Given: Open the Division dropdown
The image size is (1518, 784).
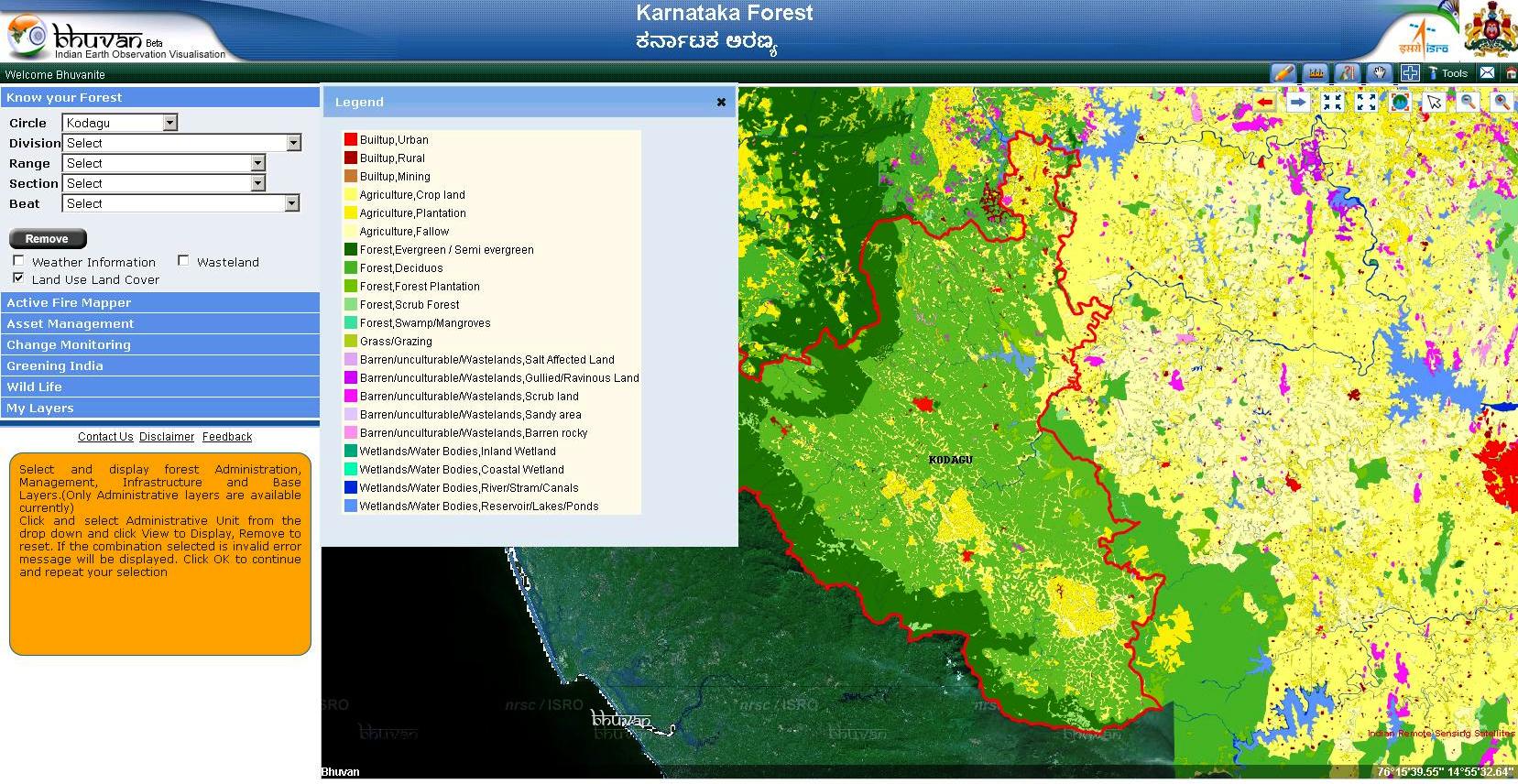Looking at the screenshot, I should coord(181,143).
